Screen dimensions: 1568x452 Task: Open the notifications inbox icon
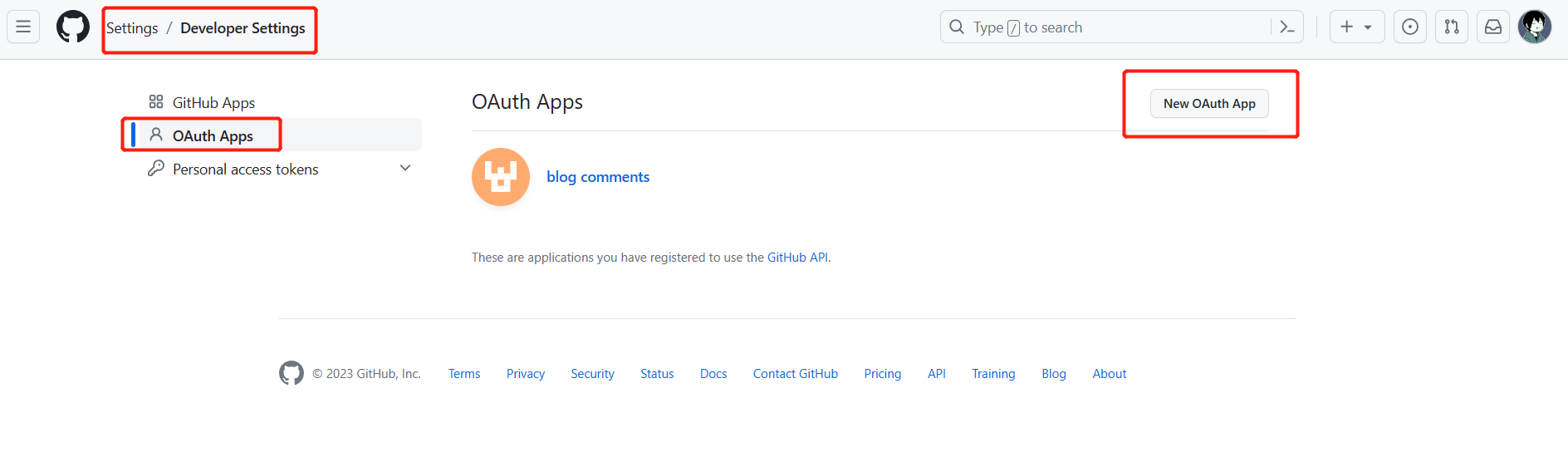click(x=1493, y=27)
